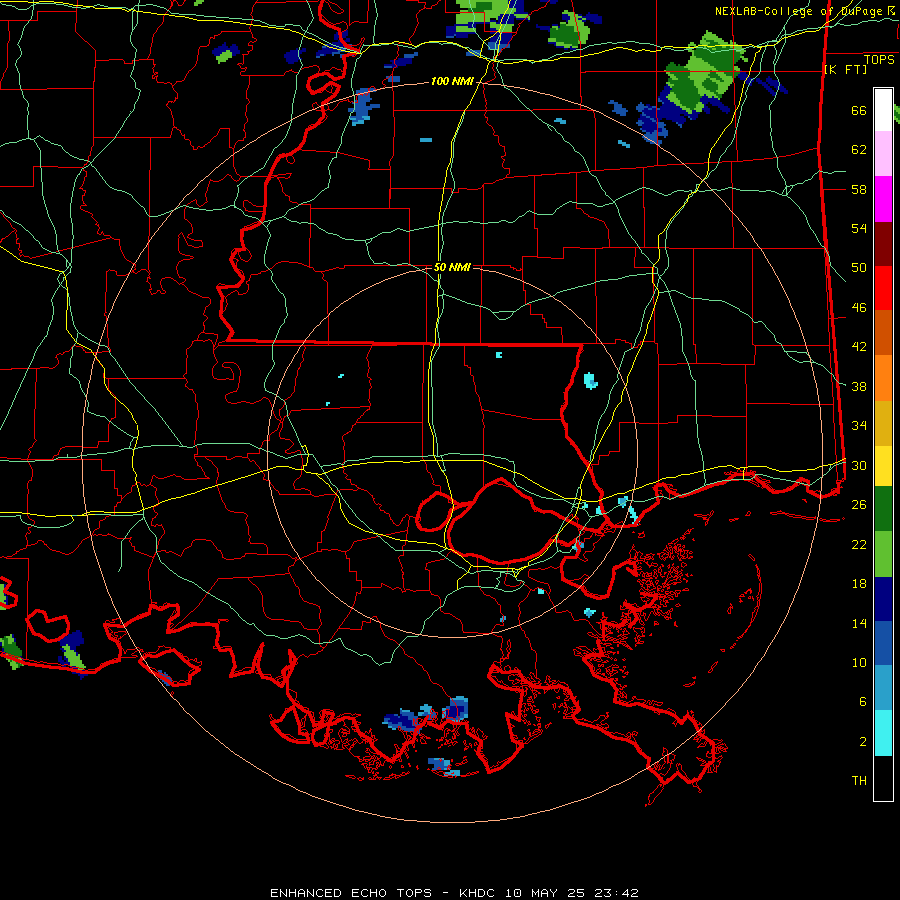The image size is (900, 900).
Task: Click the "66" legend label
Action: [859, 111]
